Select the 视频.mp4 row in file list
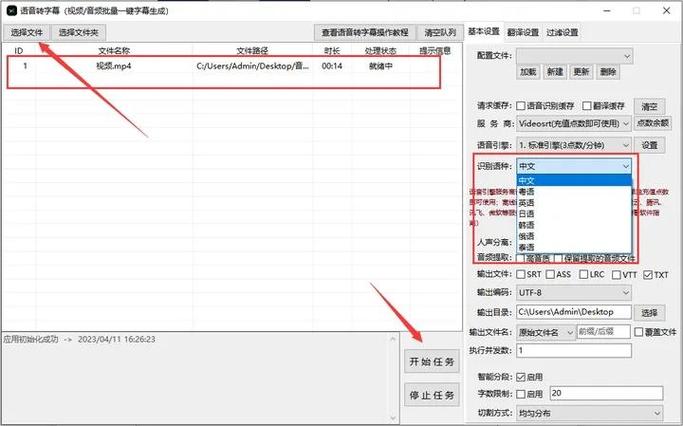This screenshot has height=426, width=683. point(223,66)
